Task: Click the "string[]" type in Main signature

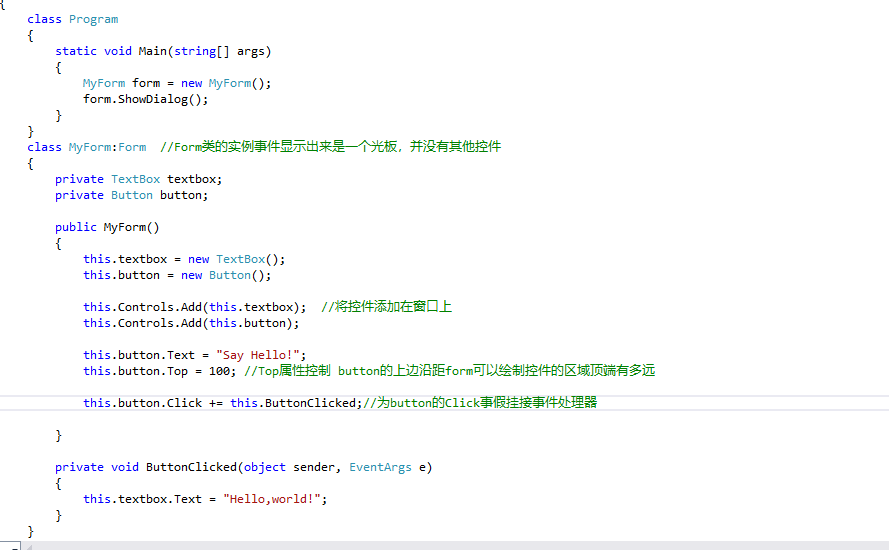Action: pos(202,52)
